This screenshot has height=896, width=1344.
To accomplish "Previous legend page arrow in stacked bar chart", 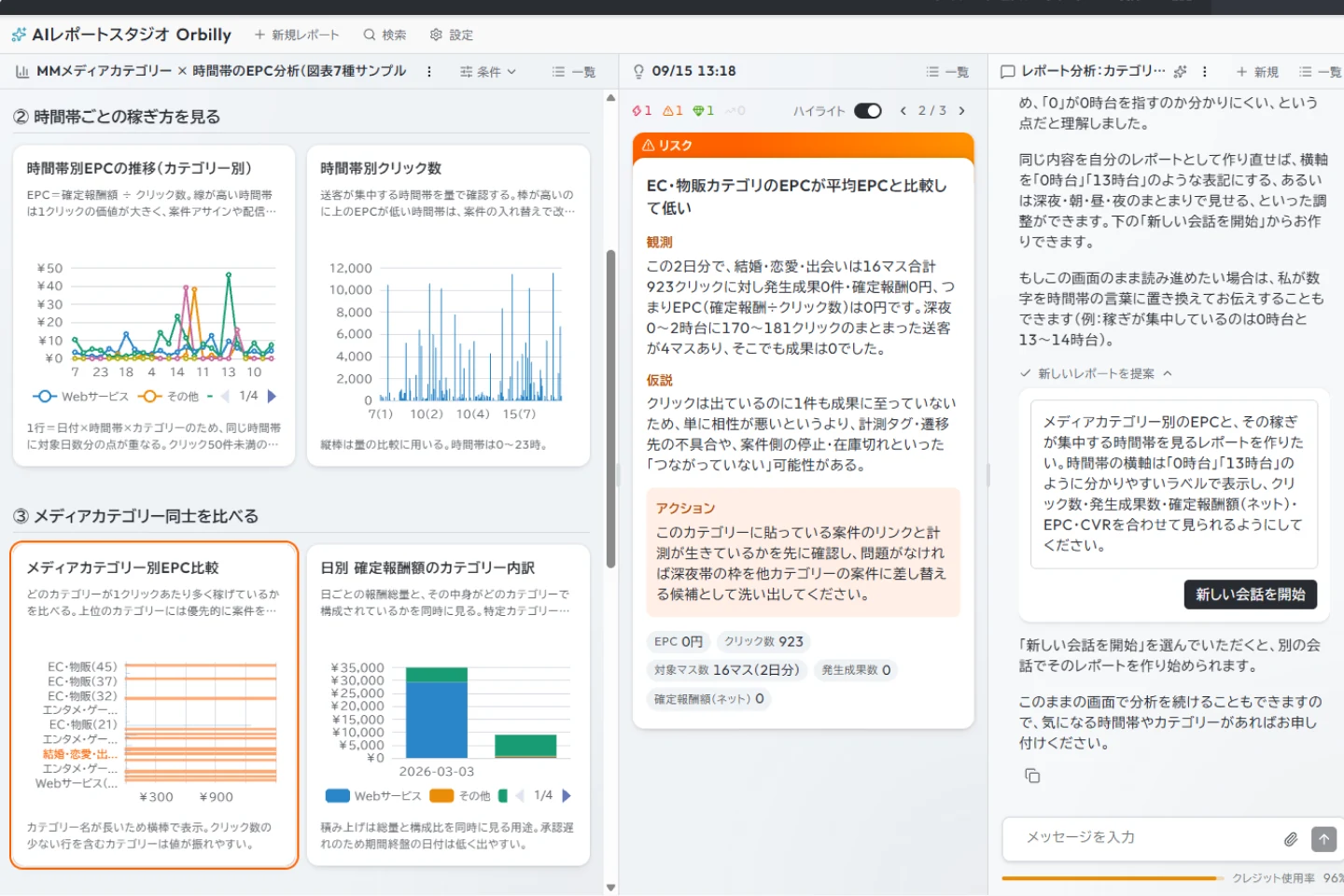I will 520,796.
